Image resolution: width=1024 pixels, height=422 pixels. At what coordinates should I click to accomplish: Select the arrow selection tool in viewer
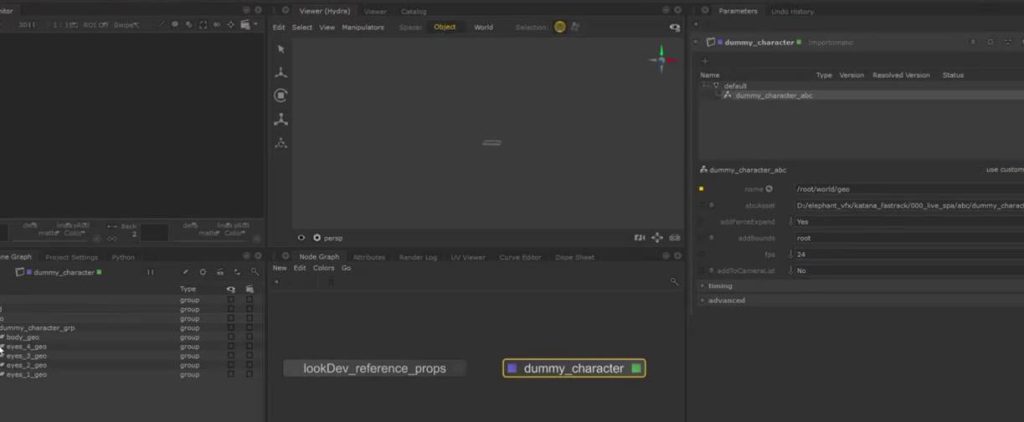[281, 48]
